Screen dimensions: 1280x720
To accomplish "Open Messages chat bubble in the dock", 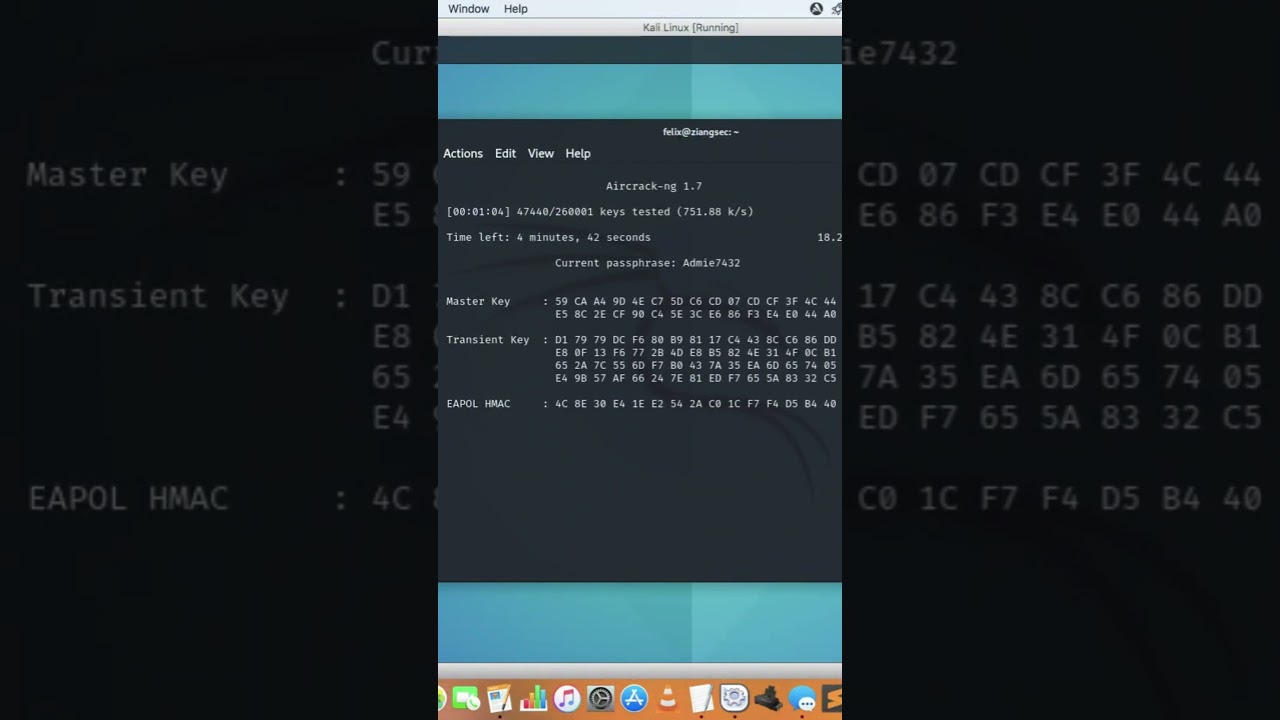I will [802, 698].
